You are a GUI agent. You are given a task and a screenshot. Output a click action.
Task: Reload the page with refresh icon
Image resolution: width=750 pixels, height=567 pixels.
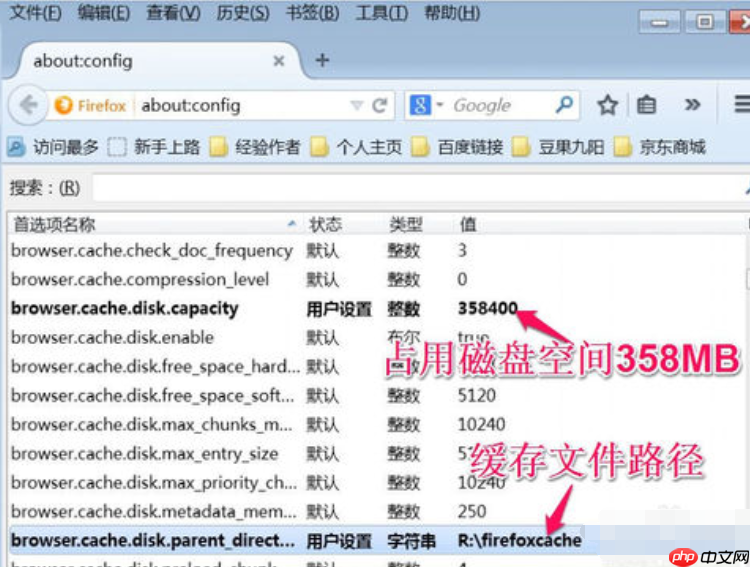(380, 105)
